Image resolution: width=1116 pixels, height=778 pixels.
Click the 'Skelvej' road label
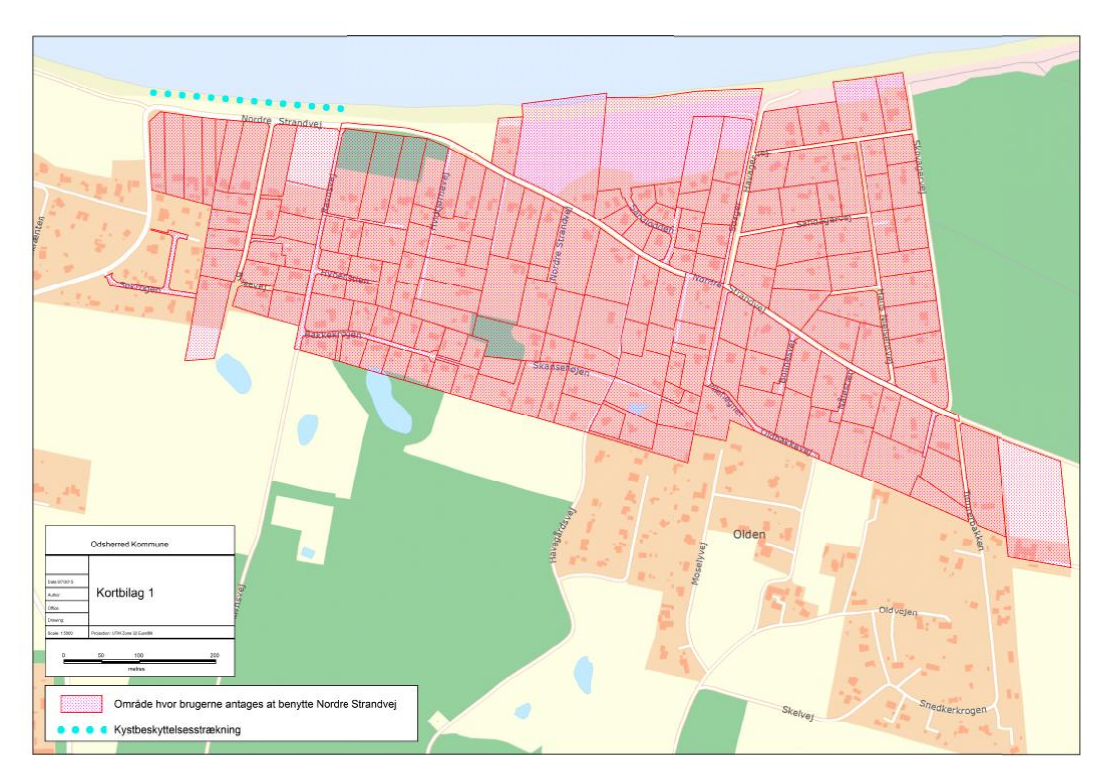799,711
